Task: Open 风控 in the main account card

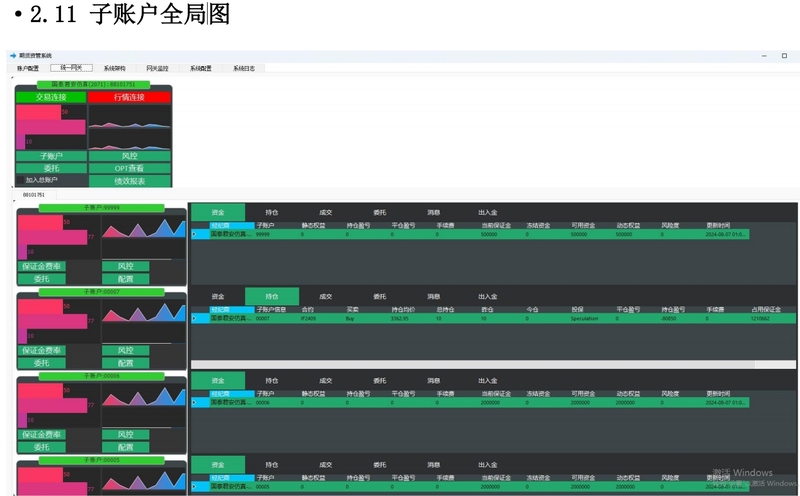Action: [x=130, y=156]
